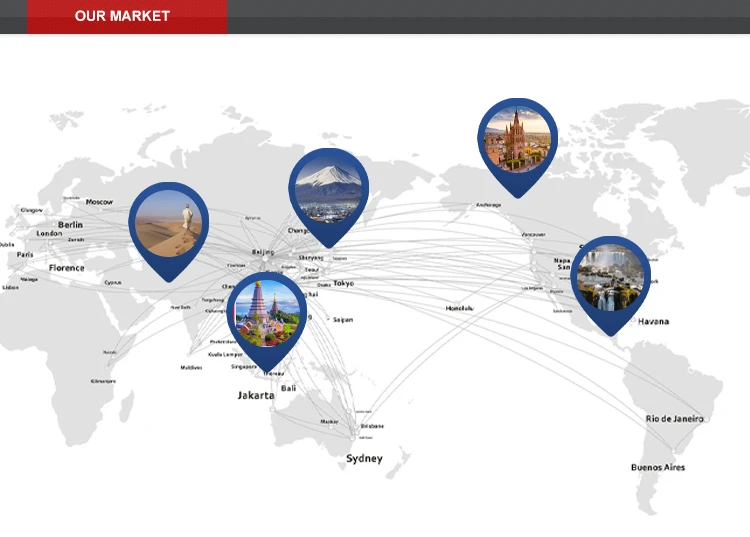The image size is (750, 537).
Task: Click the Lisbon city label
Action: 11,287
